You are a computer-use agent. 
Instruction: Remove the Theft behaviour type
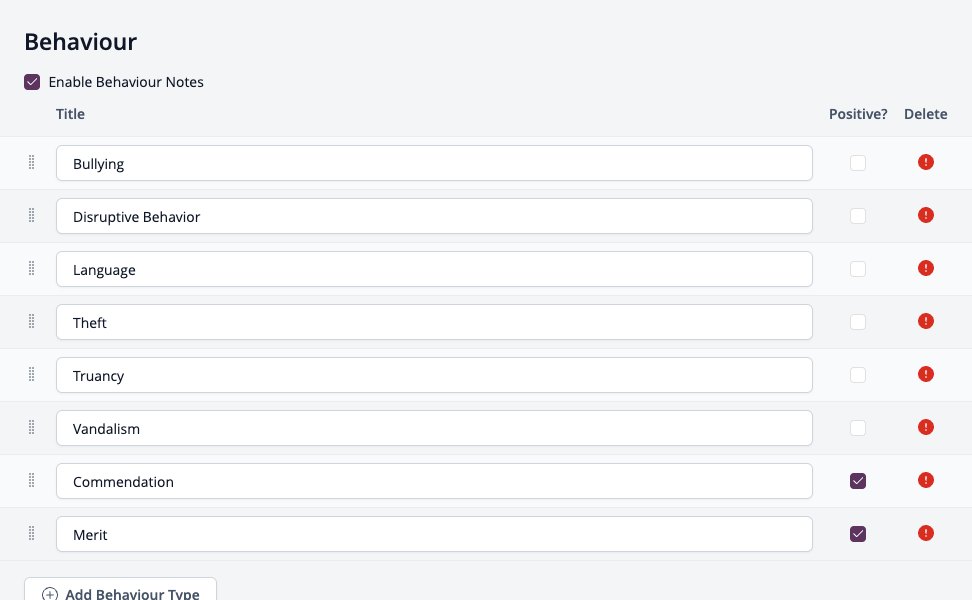(x=926, y=322)
